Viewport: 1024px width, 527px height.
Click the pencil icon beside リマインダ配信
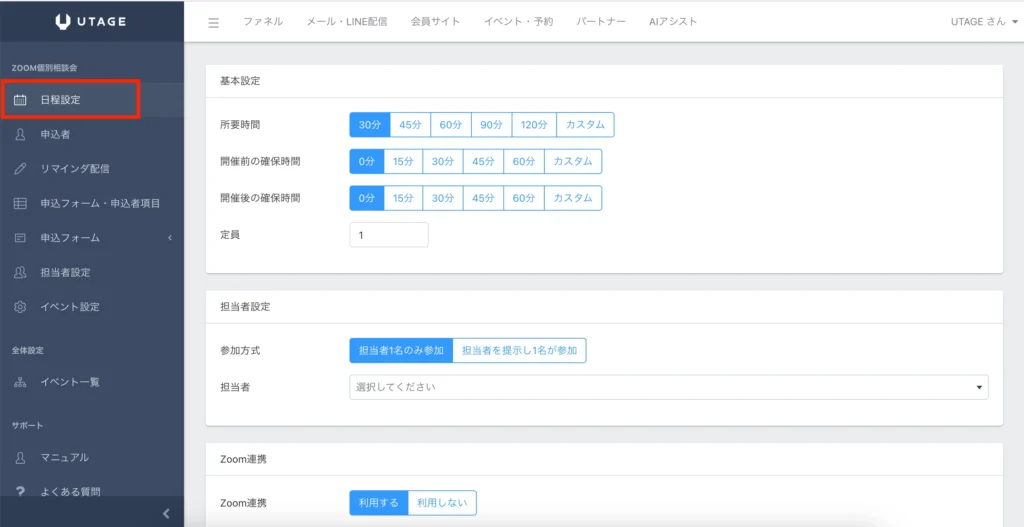tap(20, 168)
